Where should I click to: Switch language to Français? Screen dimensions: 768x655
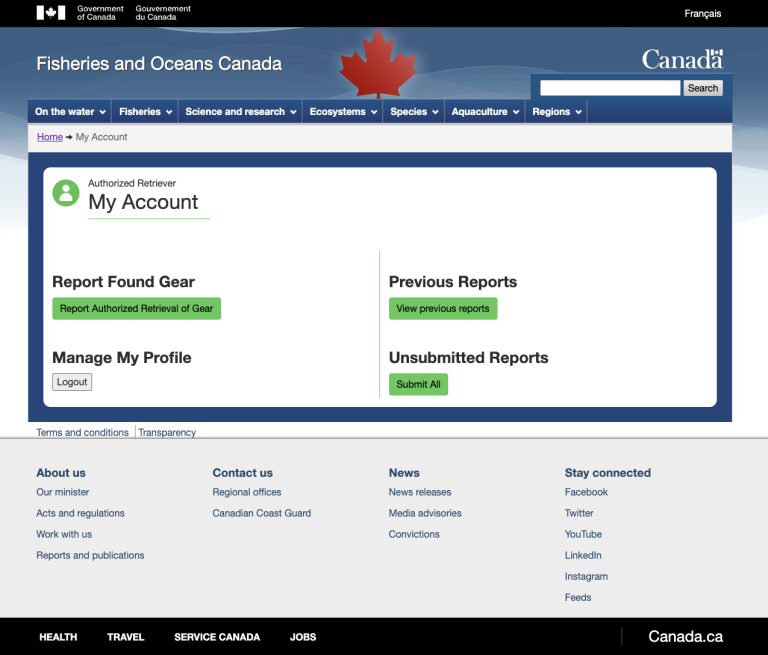702,14
